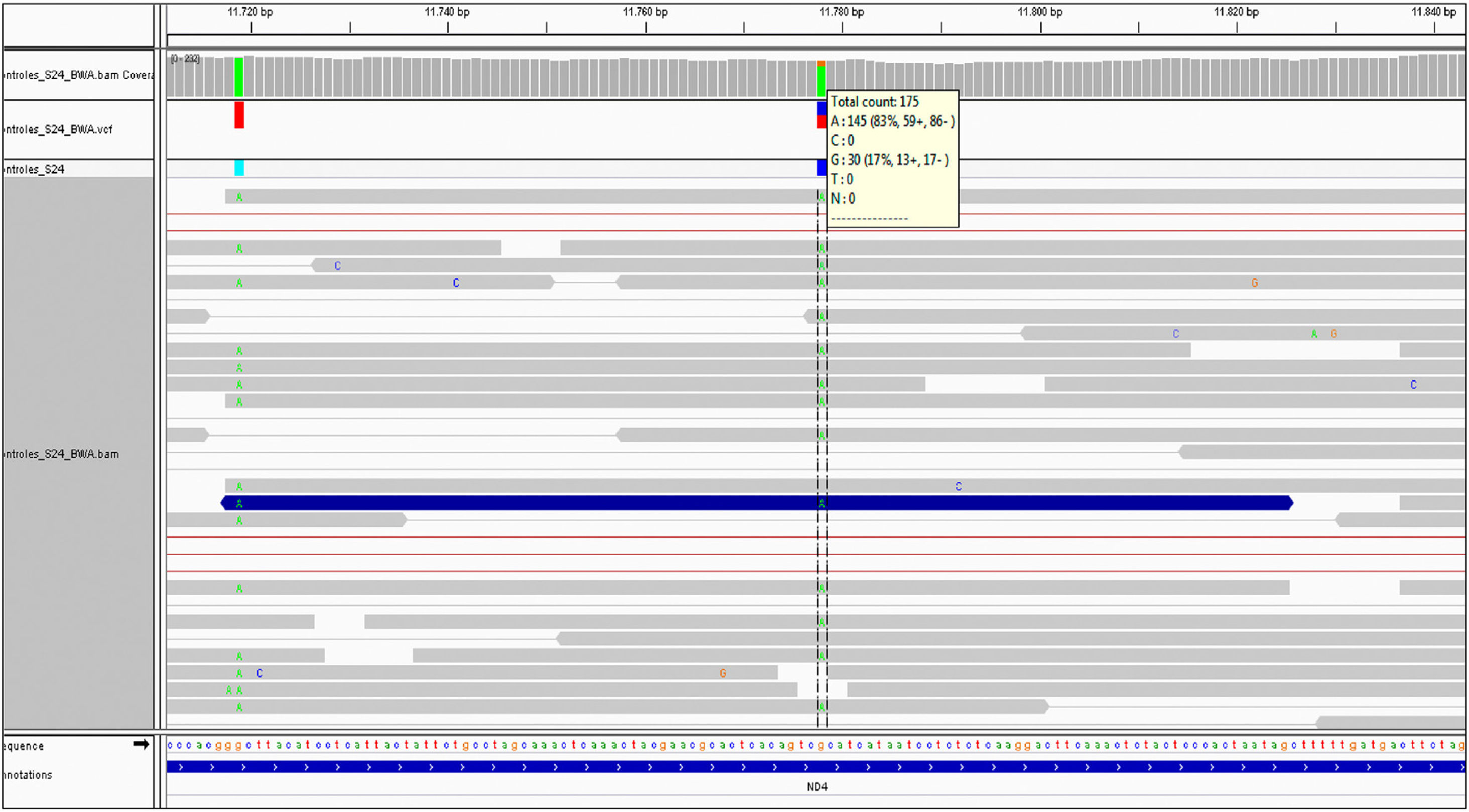Click the Sequence track label
Viewport: 1469px width, 812px height.
(23, 746)
